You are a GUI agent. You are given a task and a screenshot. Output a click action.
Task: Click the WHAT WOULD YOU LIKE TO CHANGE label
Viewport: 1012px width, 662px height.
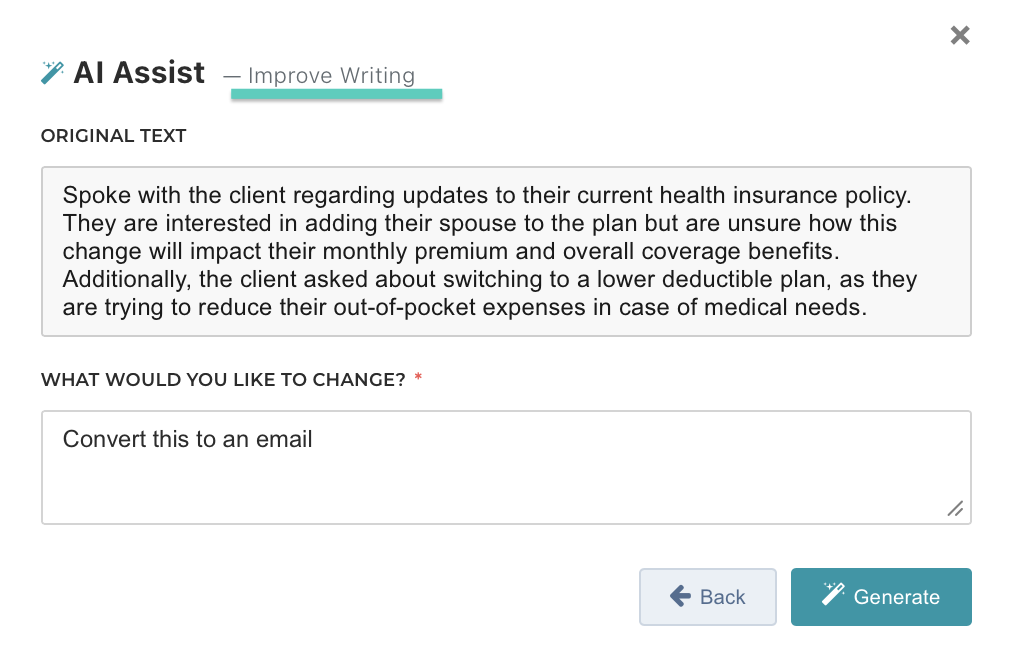click(222, 380)
